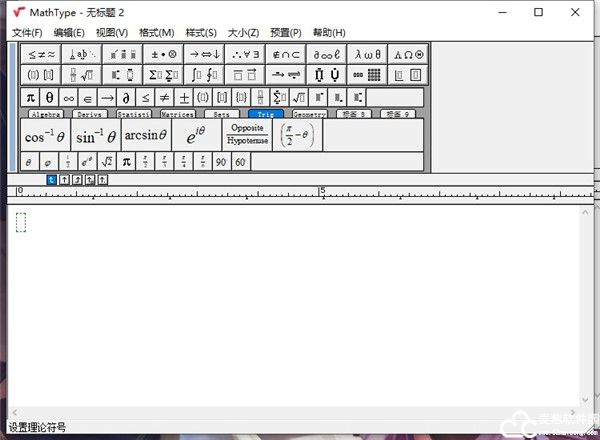Open the summation templates palette
The image size is (600, 440).
coord(164,75)
